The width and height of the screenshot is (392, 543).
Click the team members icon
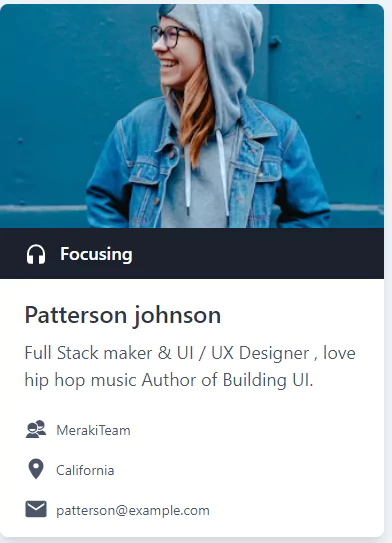tap(36, 429)
